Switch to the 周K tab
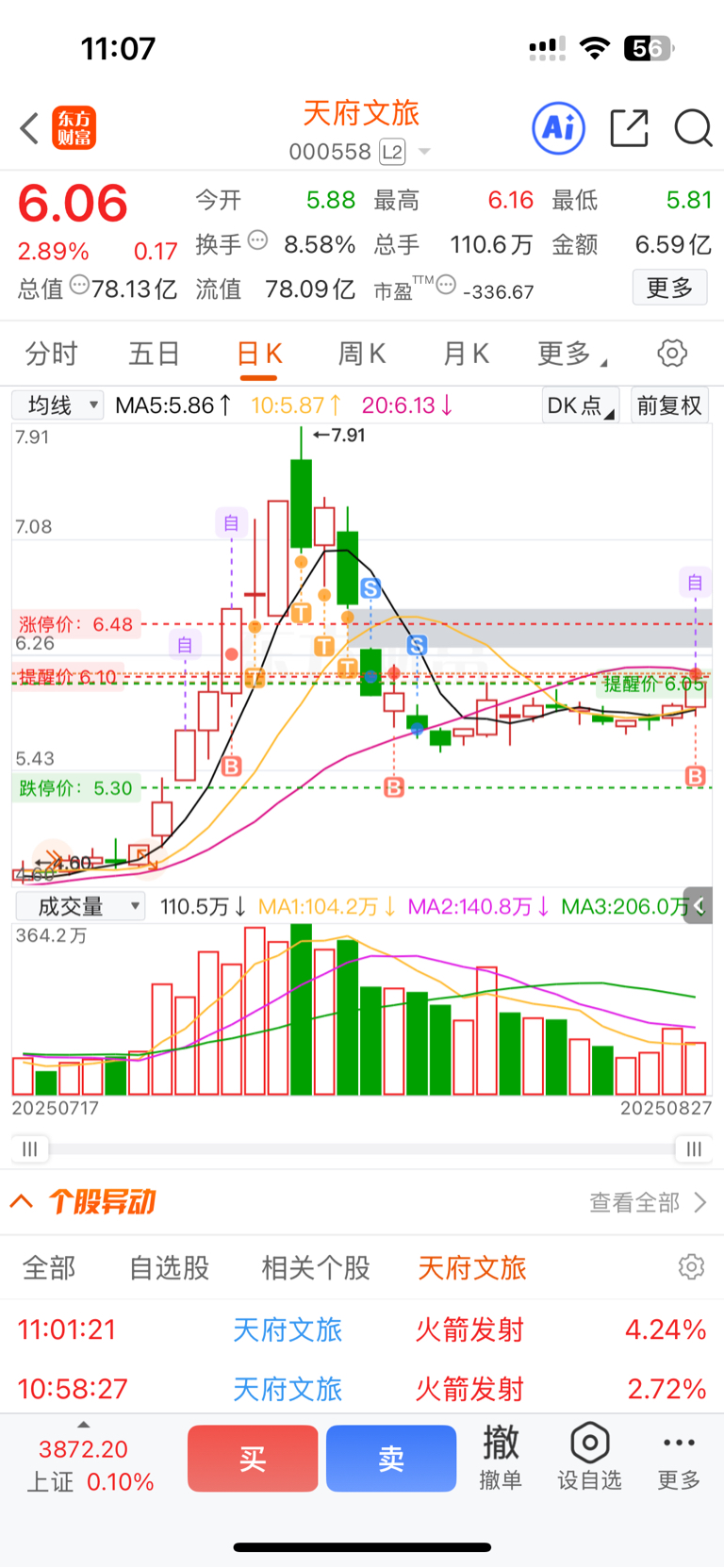The width and height of the screenshot is (724, 1568). pyautogui.click(x=362, y=354)
